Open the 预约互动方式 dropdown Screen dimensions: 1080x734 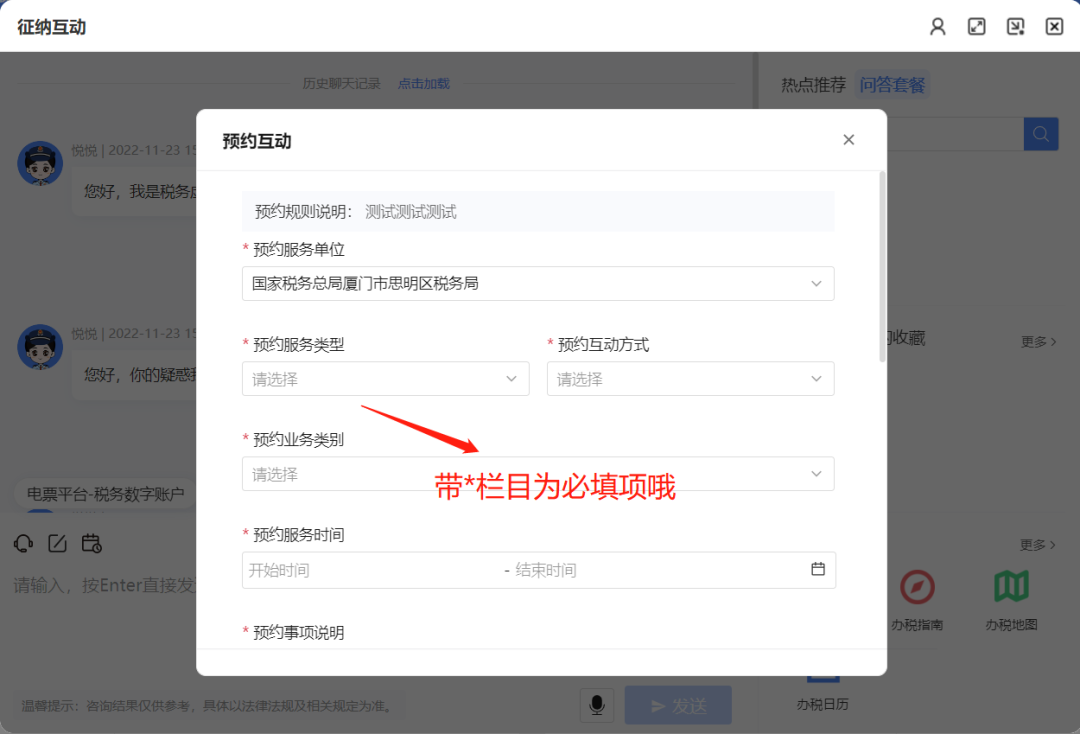point(690,379)
